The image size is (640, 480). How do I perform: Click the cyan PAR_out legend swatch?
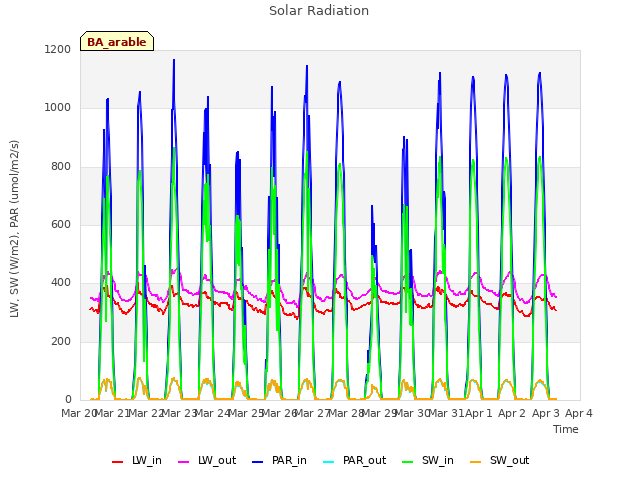click(x=329, y=462)
